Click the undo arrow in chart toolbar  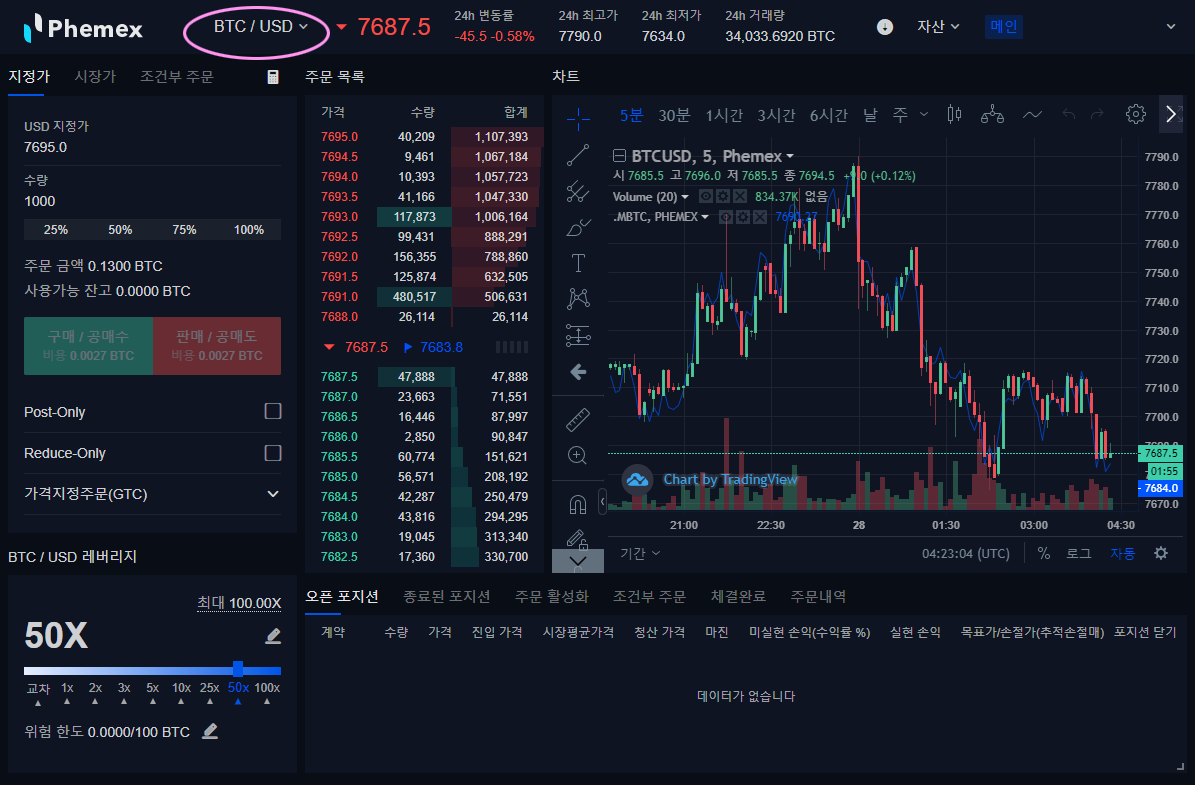pos(1068,114)
